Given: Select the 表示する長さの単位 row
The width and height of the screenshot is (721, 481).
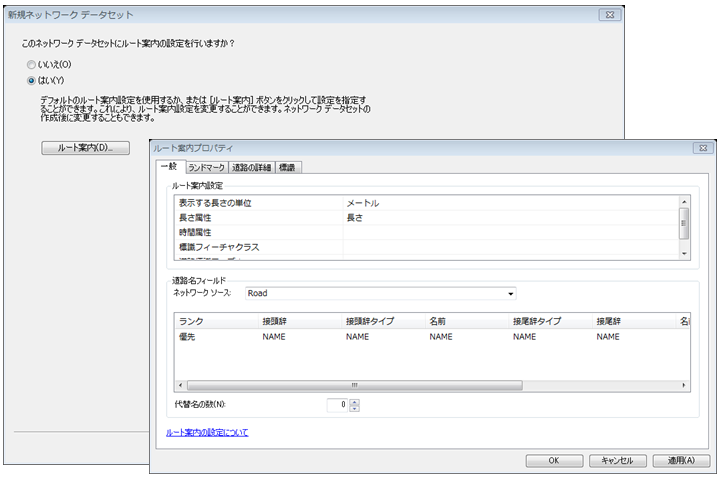Looking at the screenshot, I should tap(215, 203).
